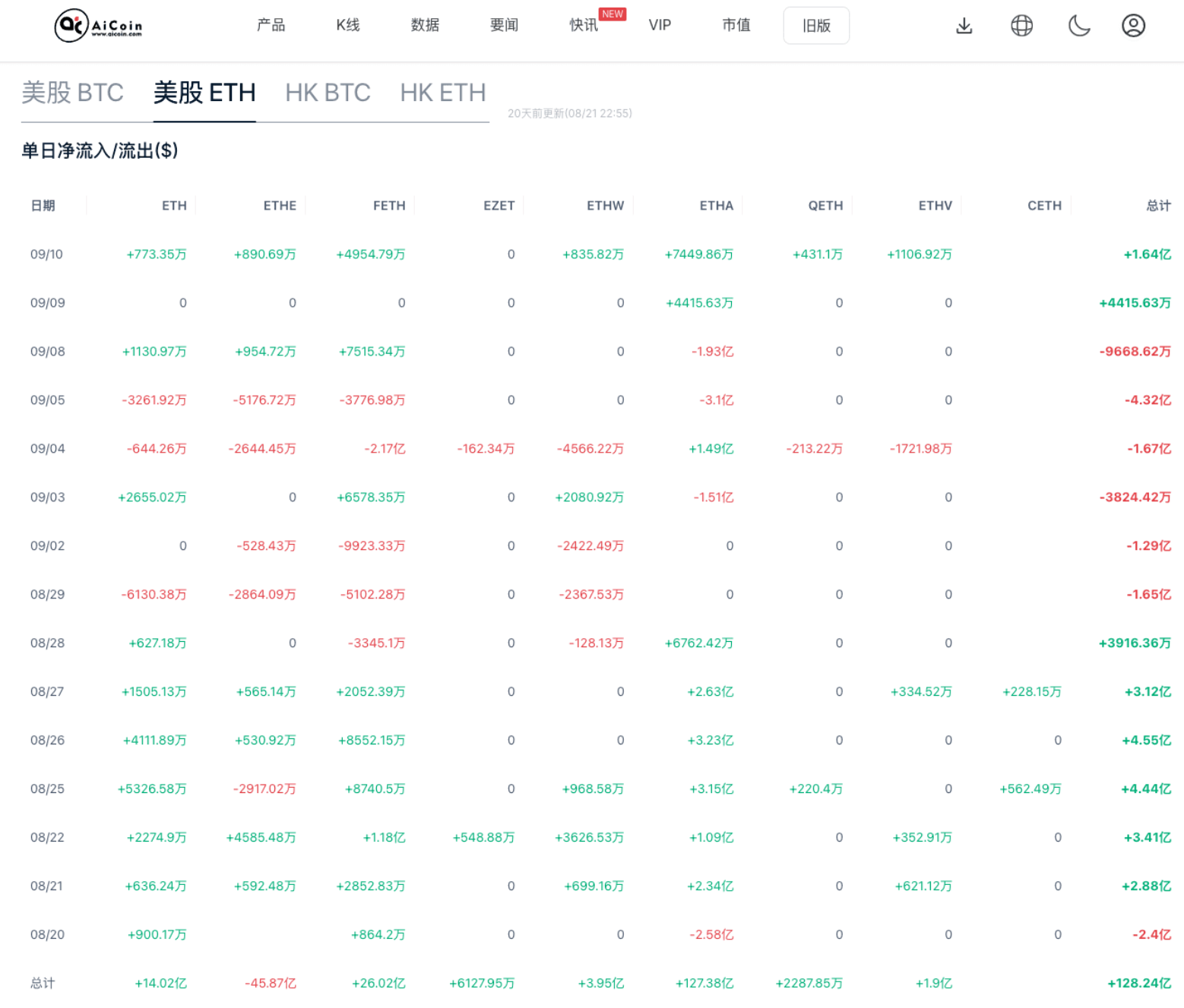Click the +14.02亿 ETH total
This screenshot has height=1008, width=1184.
click(160, 984)
